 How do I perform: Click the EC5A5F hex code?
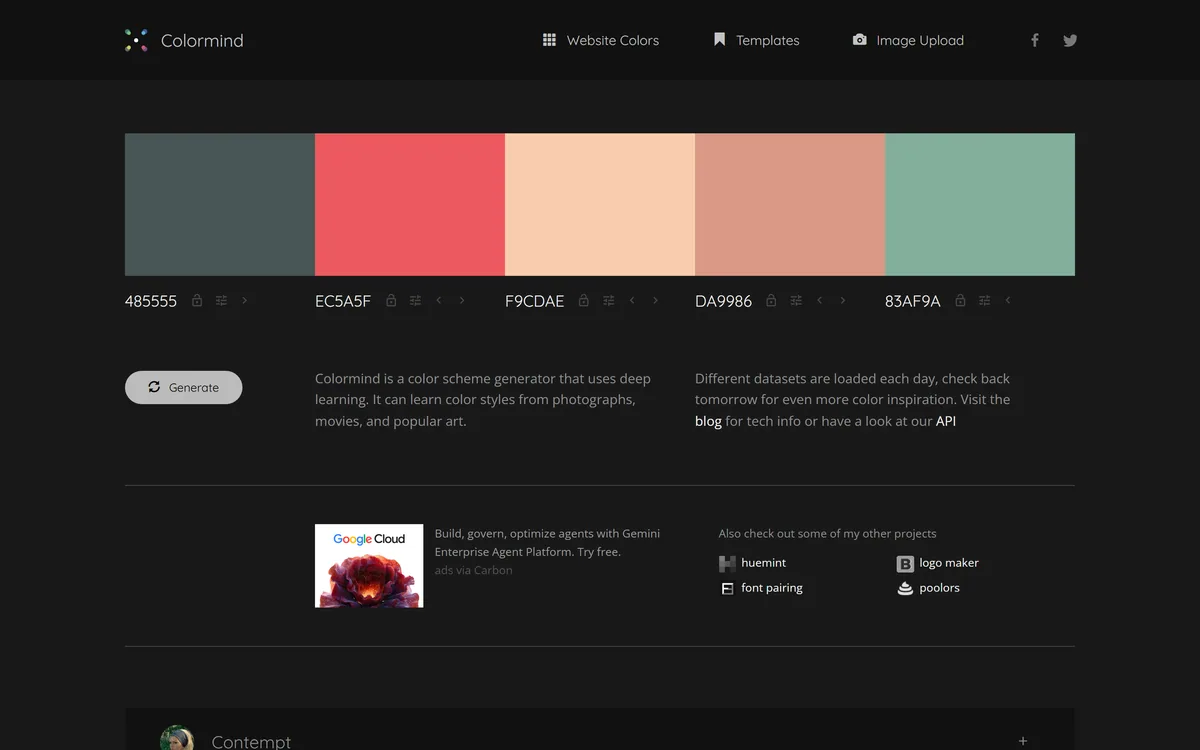(343, 301)
